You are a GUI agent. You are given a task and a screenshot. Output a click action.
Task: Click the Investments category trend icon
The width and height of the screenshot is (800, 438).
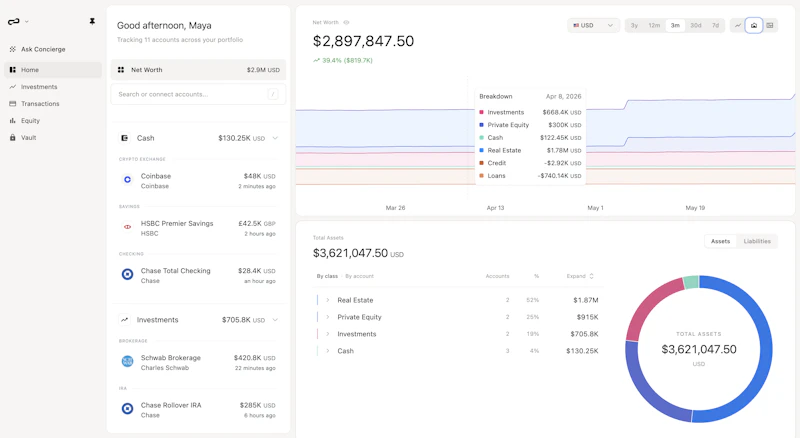pyautogui.click(x=124, y=320)
